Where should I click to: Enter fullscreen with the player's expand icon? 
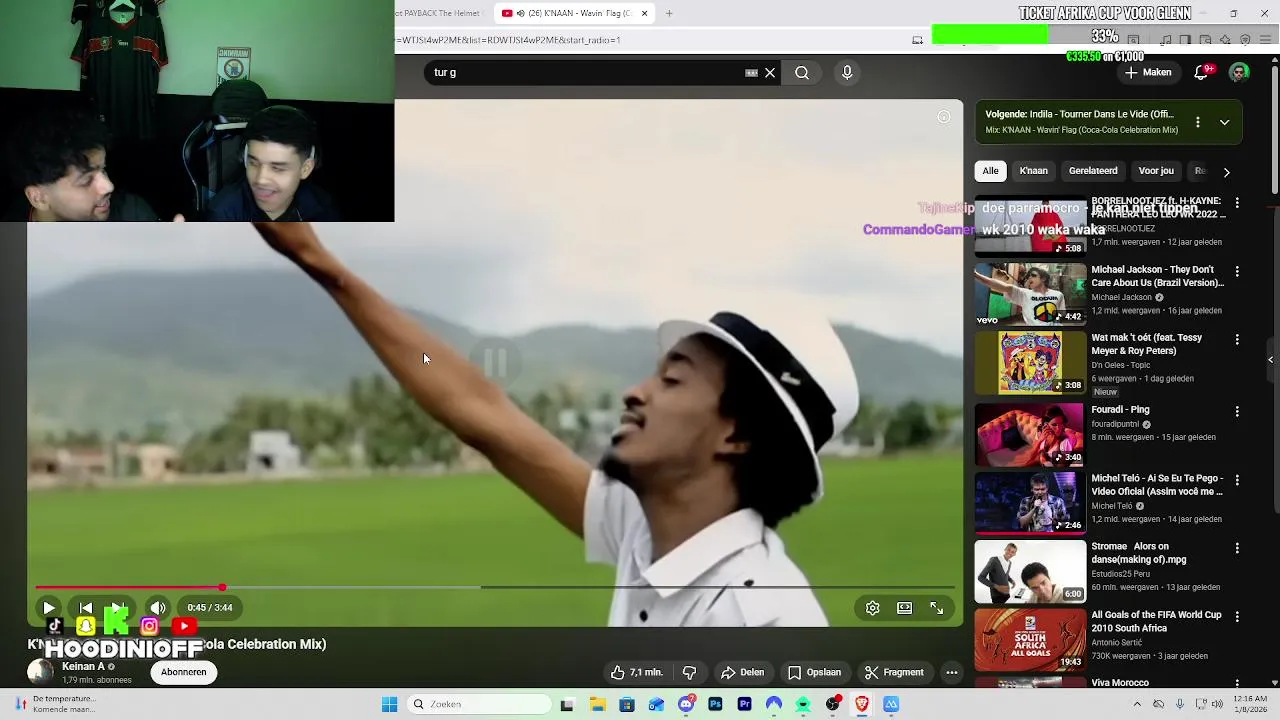937,608
